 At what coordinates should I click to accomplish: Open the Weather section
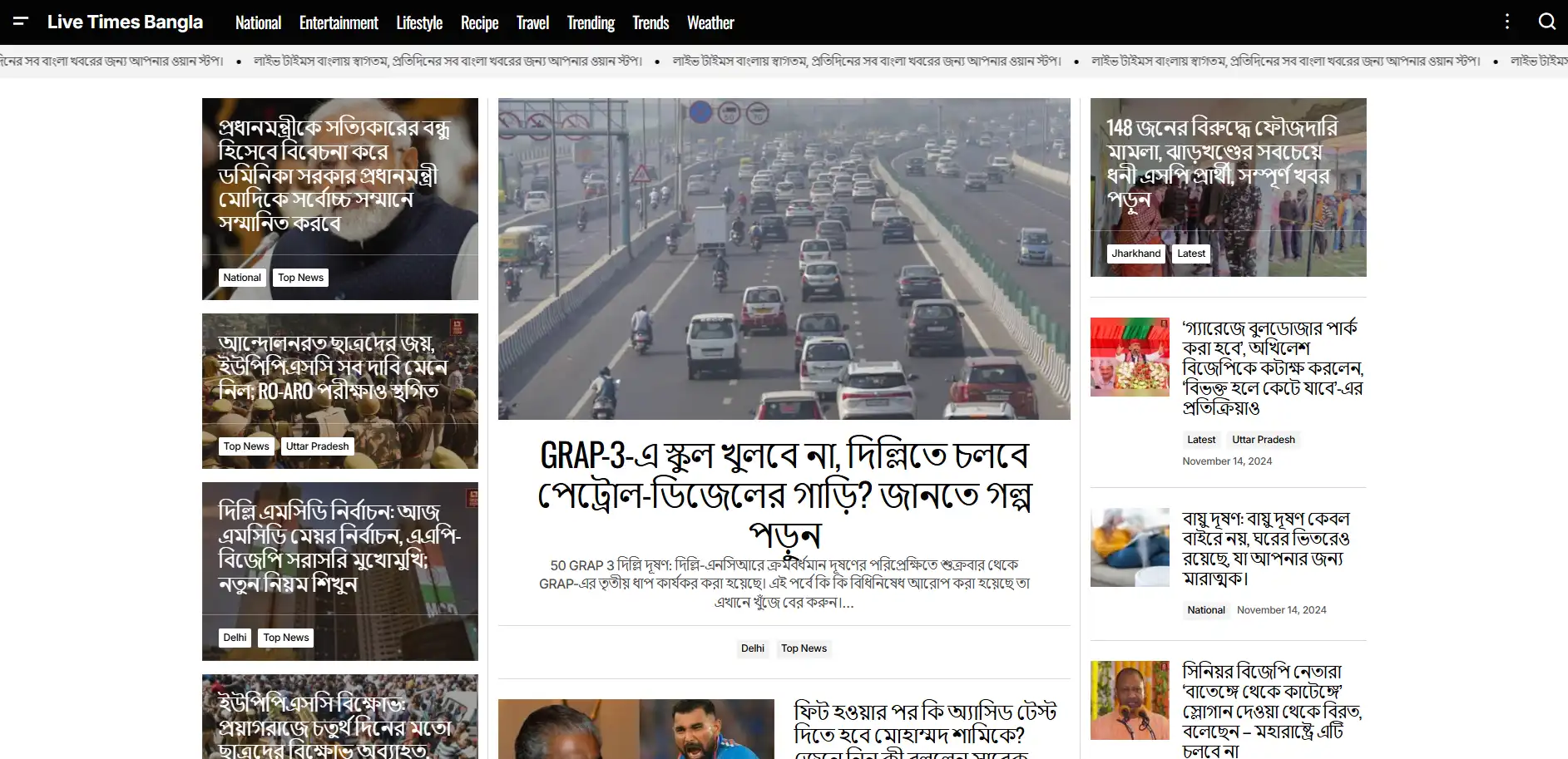[710, 23]
